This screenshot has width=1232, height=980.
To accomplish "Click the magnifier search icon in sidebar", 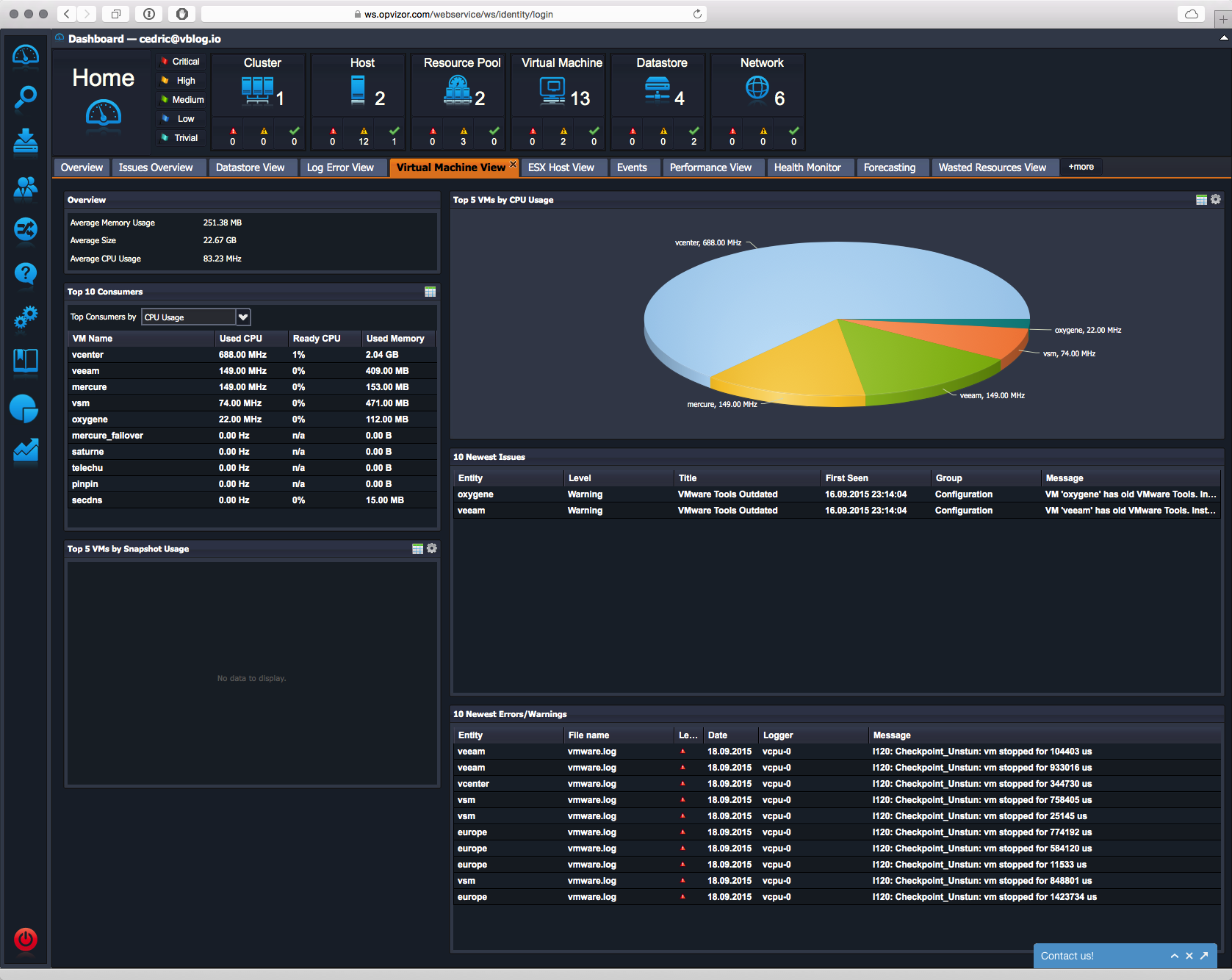I will [26, 97].
